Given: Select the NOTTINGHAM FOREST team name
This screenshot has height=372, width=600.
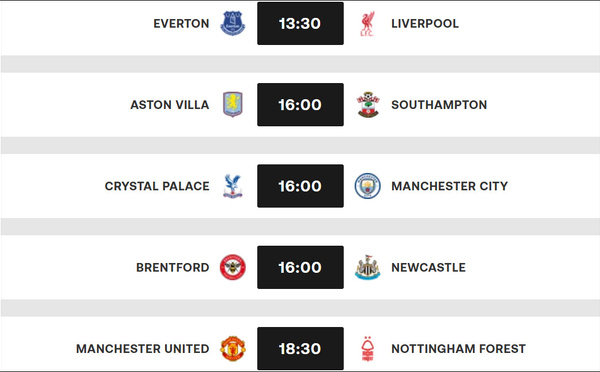Looking at the screenshot, I should [x=458, y=349].
